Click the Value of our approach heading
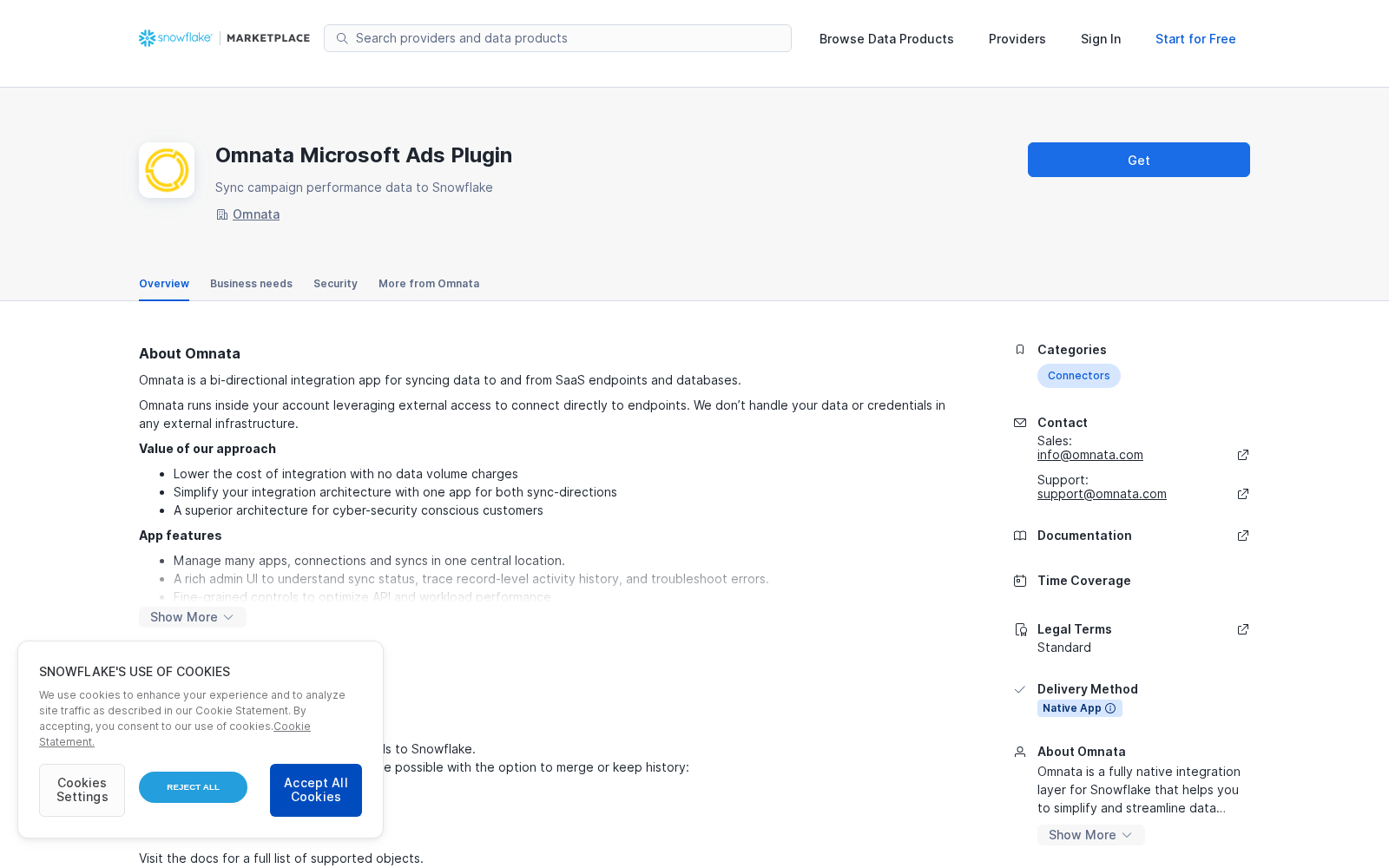Screen dimensions: 1389x868 [207, 449]
